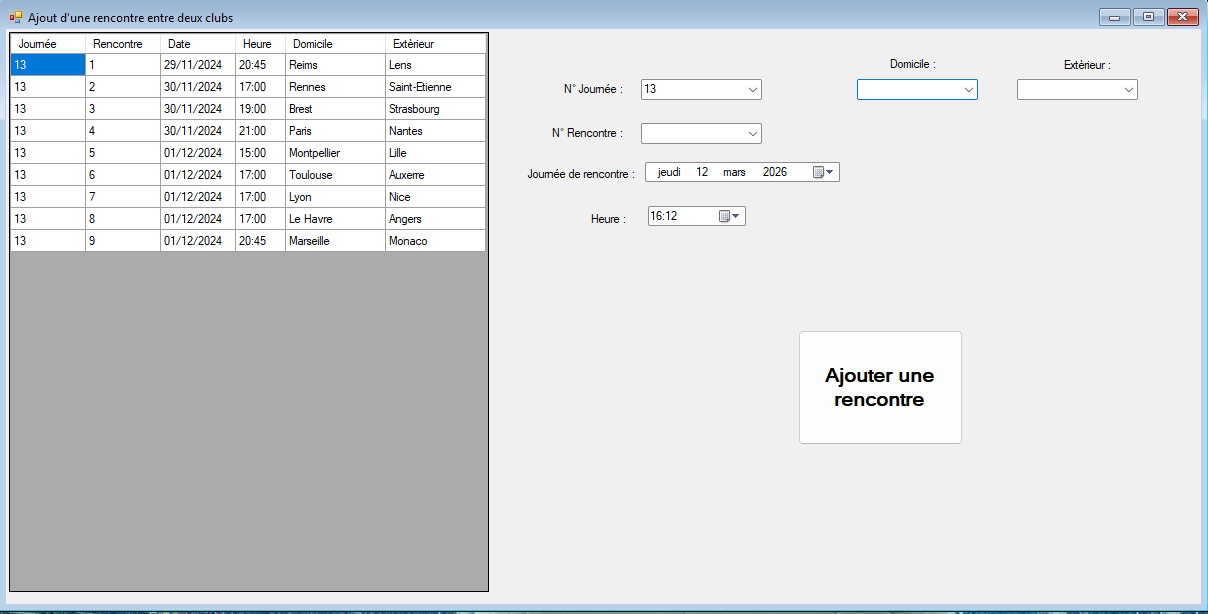This screenshot has width=1208, height=614.
Task: Expand the Domicile team dropdown
Action: (968, 89)
